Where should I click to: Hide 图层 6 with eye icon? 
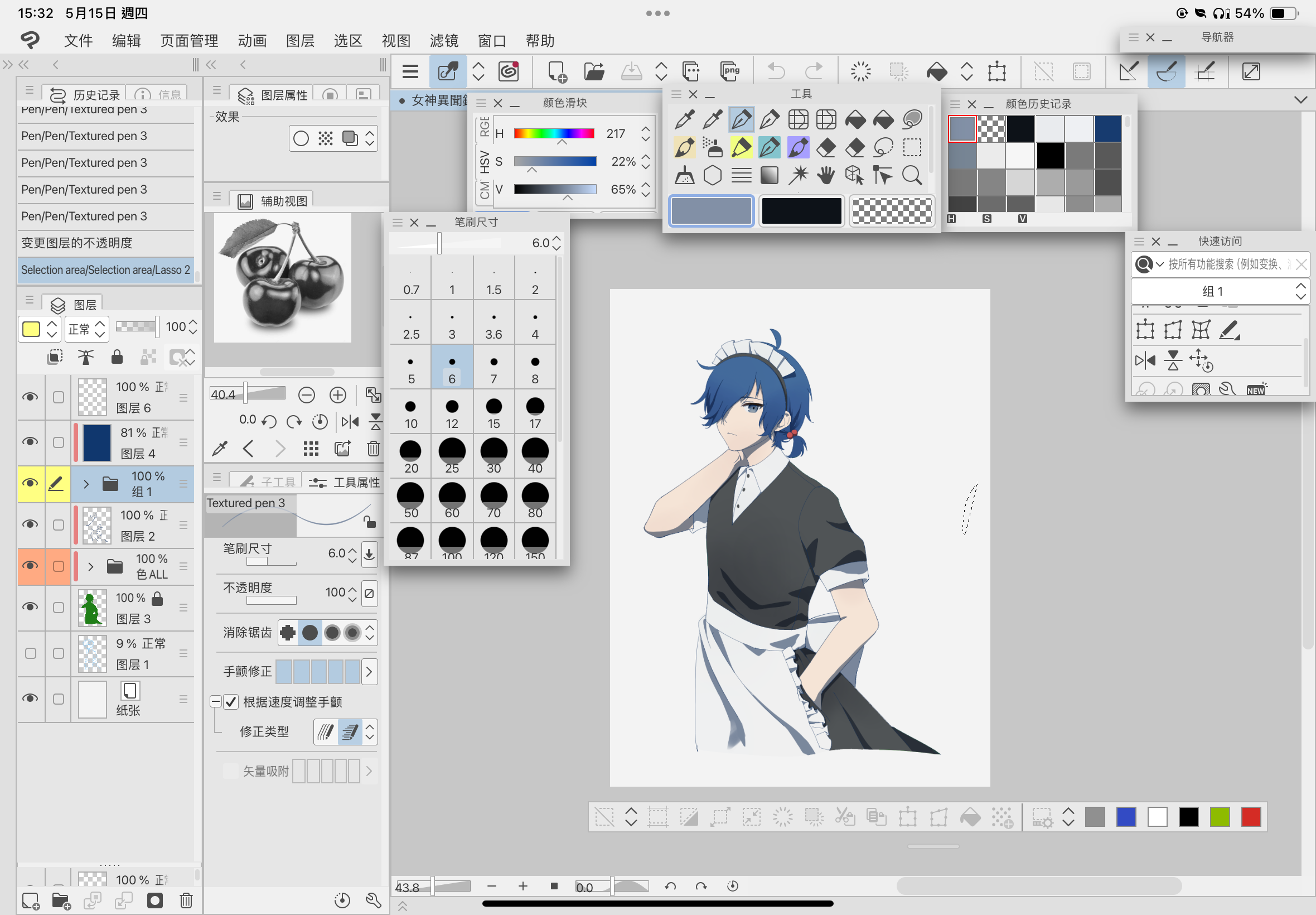click(x=30, y=396)
